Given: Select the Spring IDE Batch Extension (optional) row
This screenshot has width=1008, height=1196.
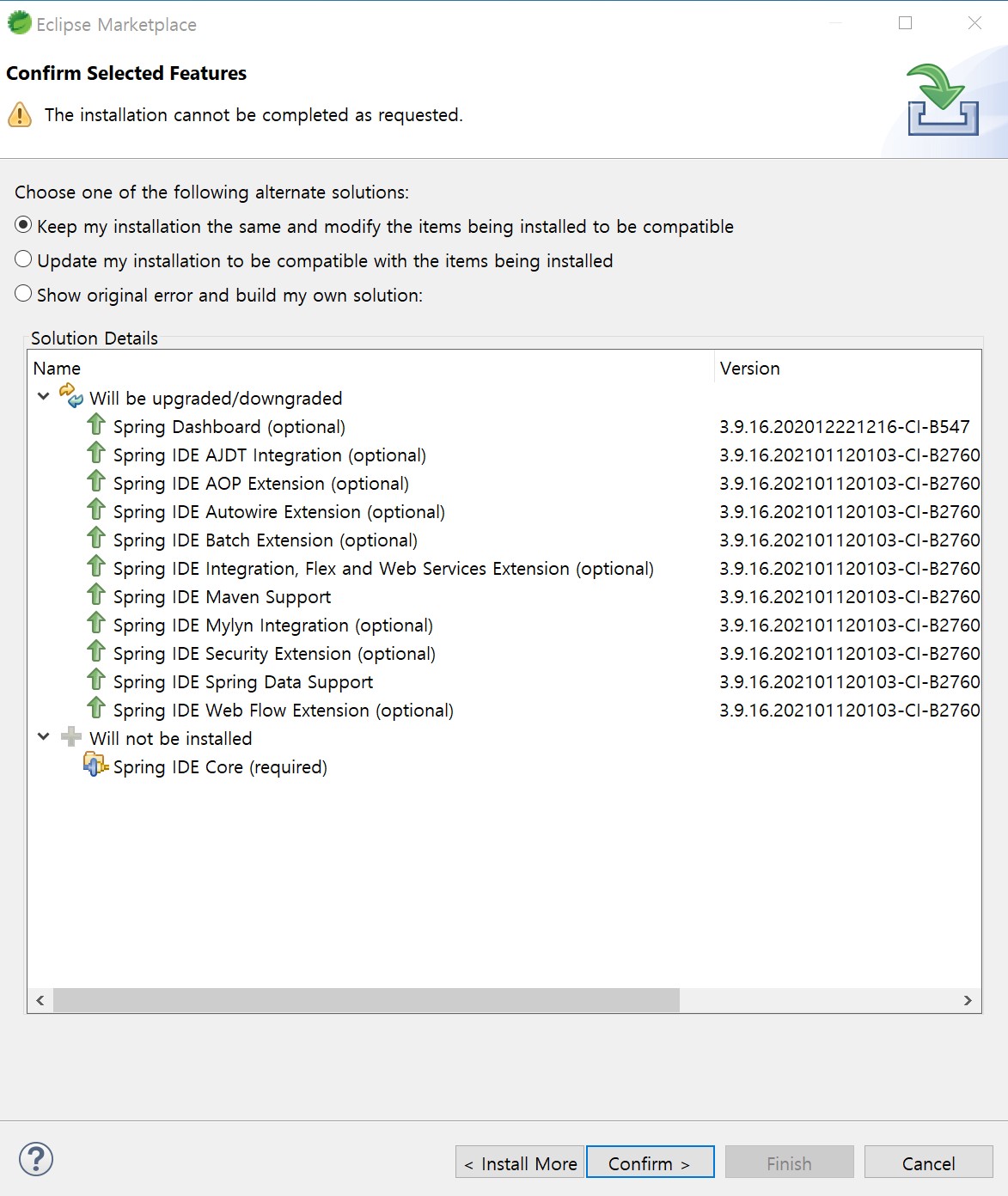Looking at the screenshot, I should coord(266,540).
